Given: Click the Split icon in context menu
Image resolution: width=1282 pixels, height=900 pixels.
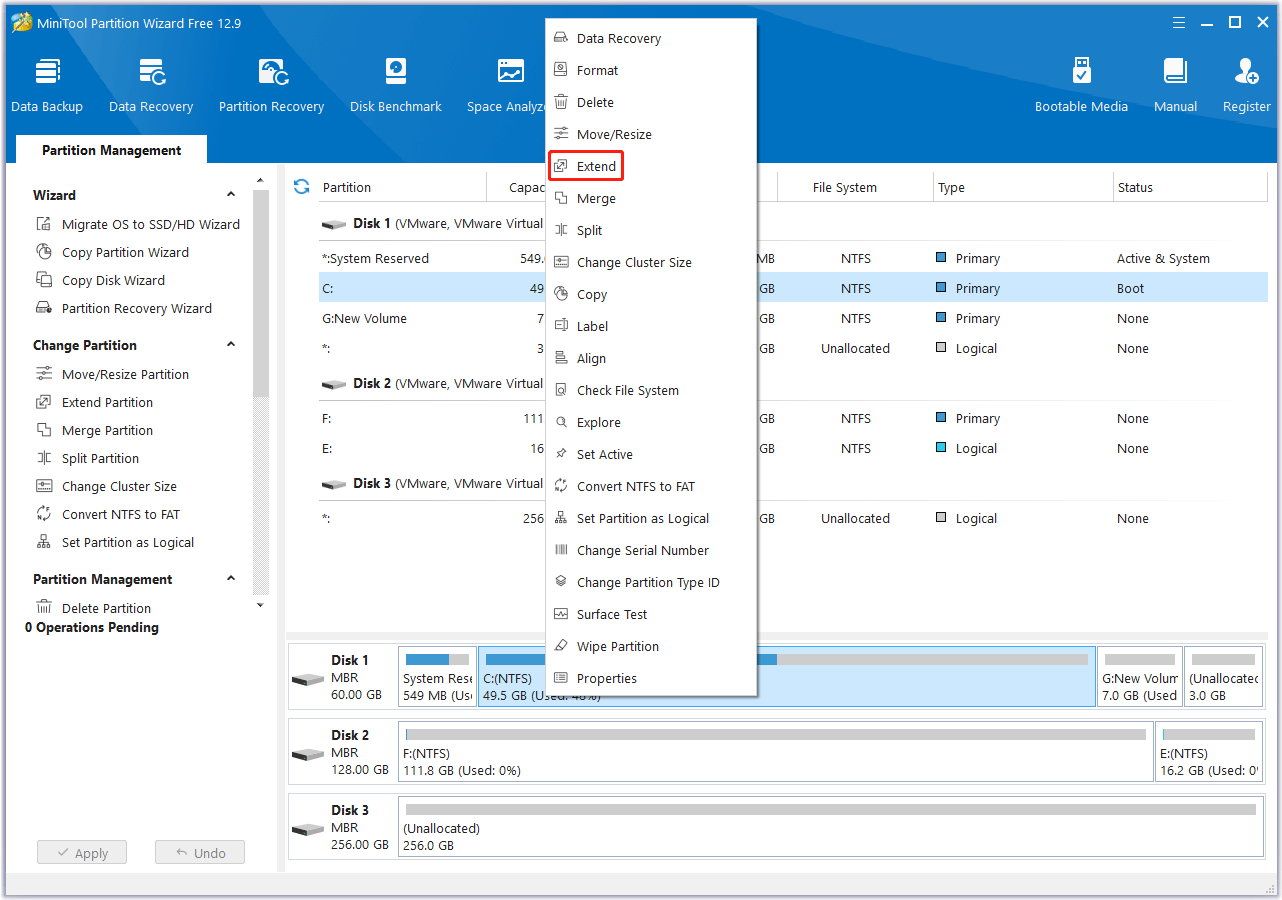Looking at the screenshot, I should click(561, 230).
